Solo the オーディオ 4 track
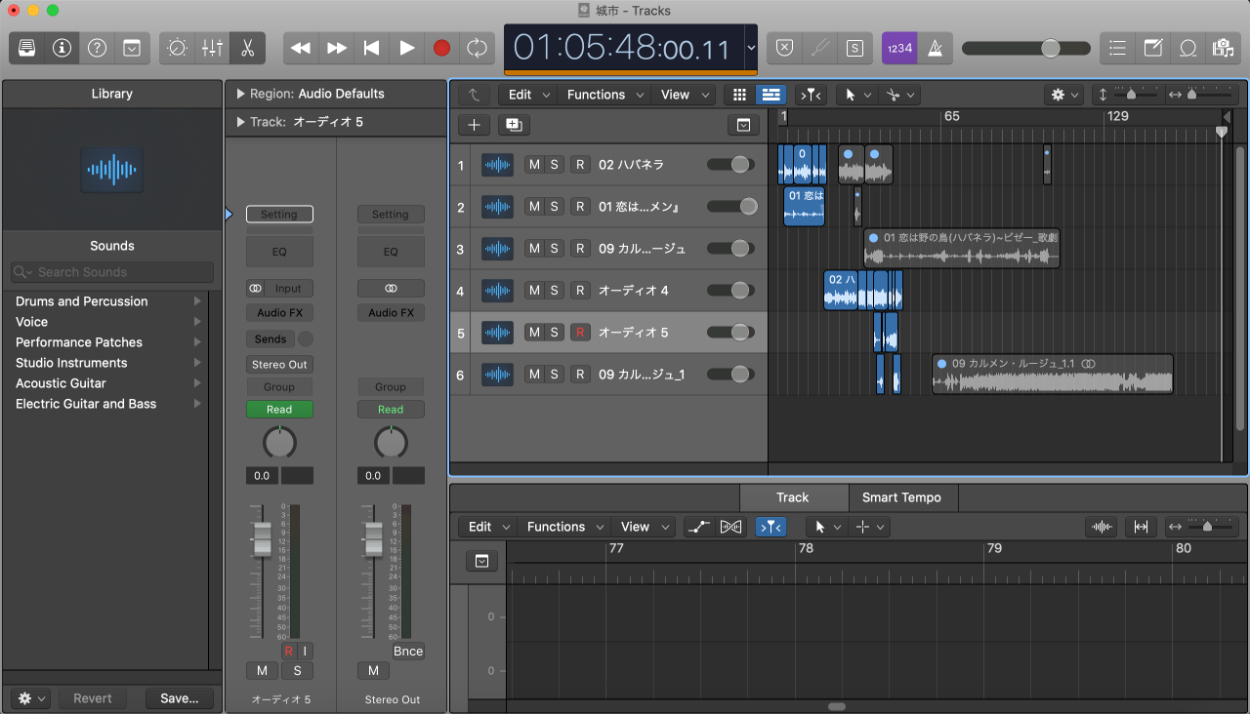 point(554,291)
